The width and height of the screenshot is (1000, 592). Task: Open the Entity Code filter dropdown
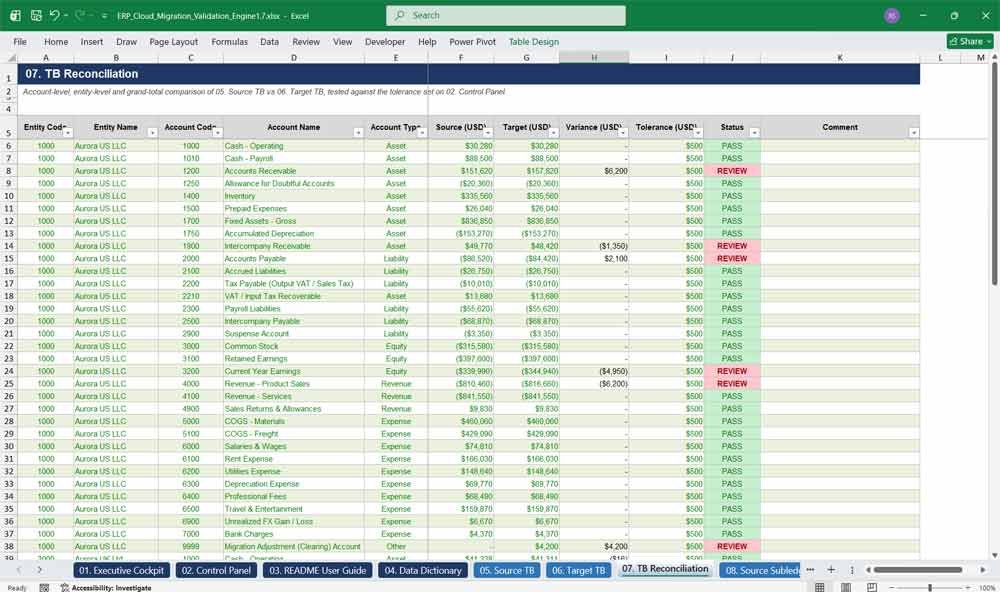tap(68, 133)
